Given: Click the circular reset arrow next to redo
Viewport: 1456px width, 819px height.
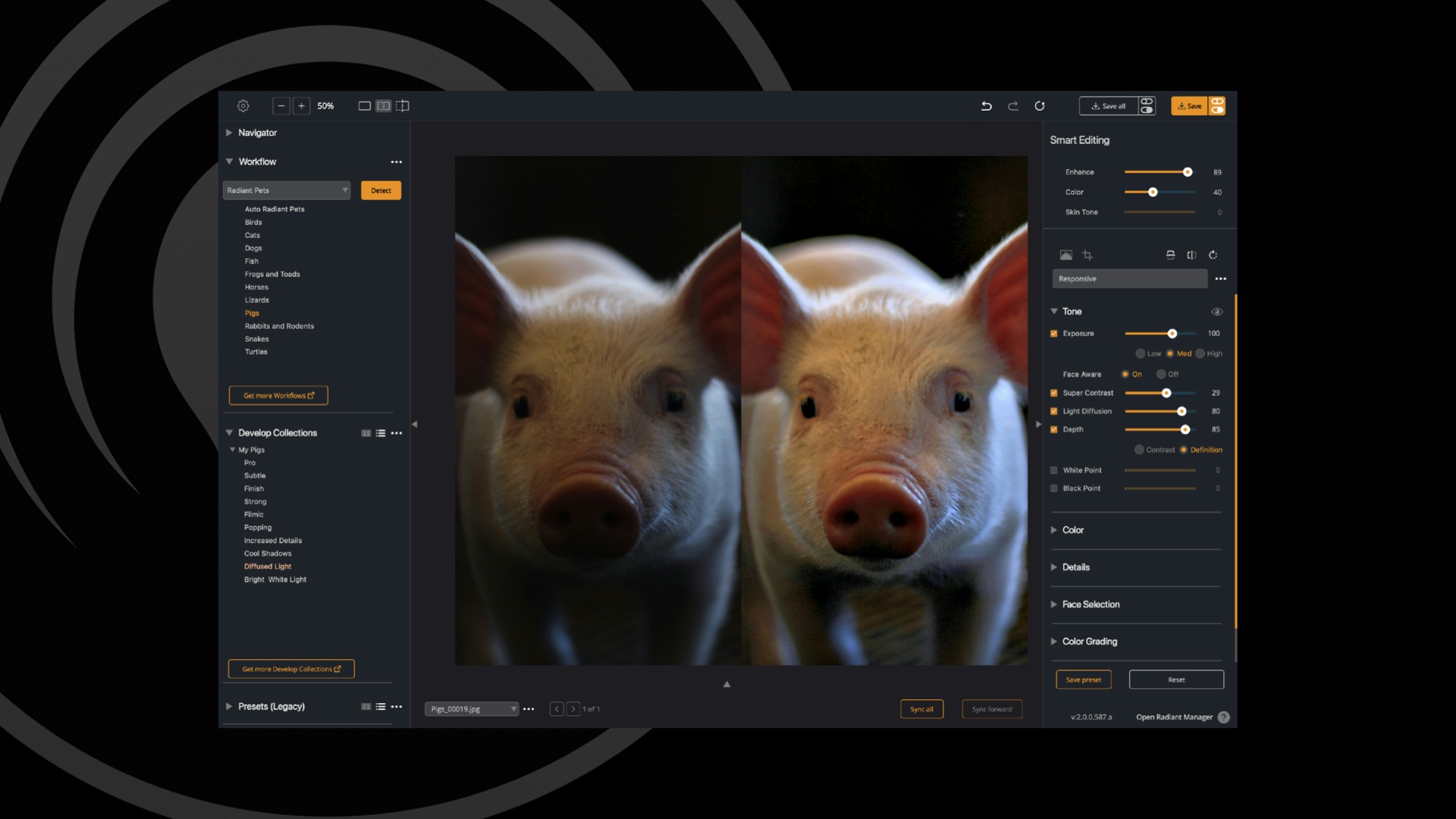Looking at the screenshot, I should click(1040, 106).
